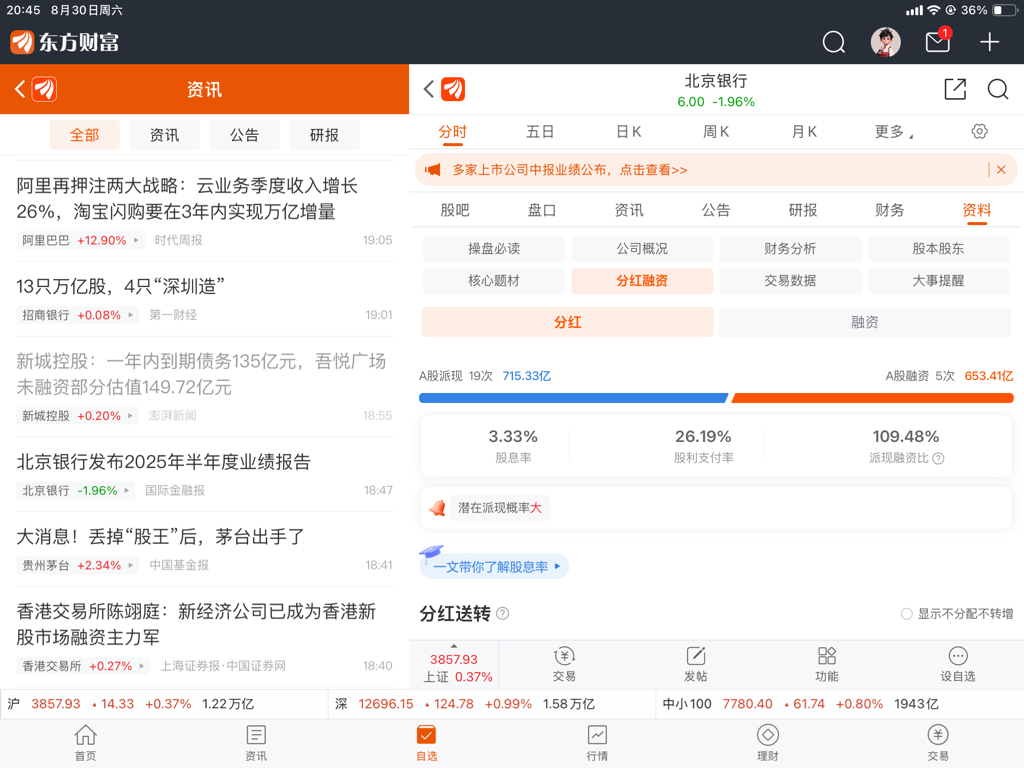Open chart settings gear icon
Viewport: 1024px width, 768px height.
(979, 131)
